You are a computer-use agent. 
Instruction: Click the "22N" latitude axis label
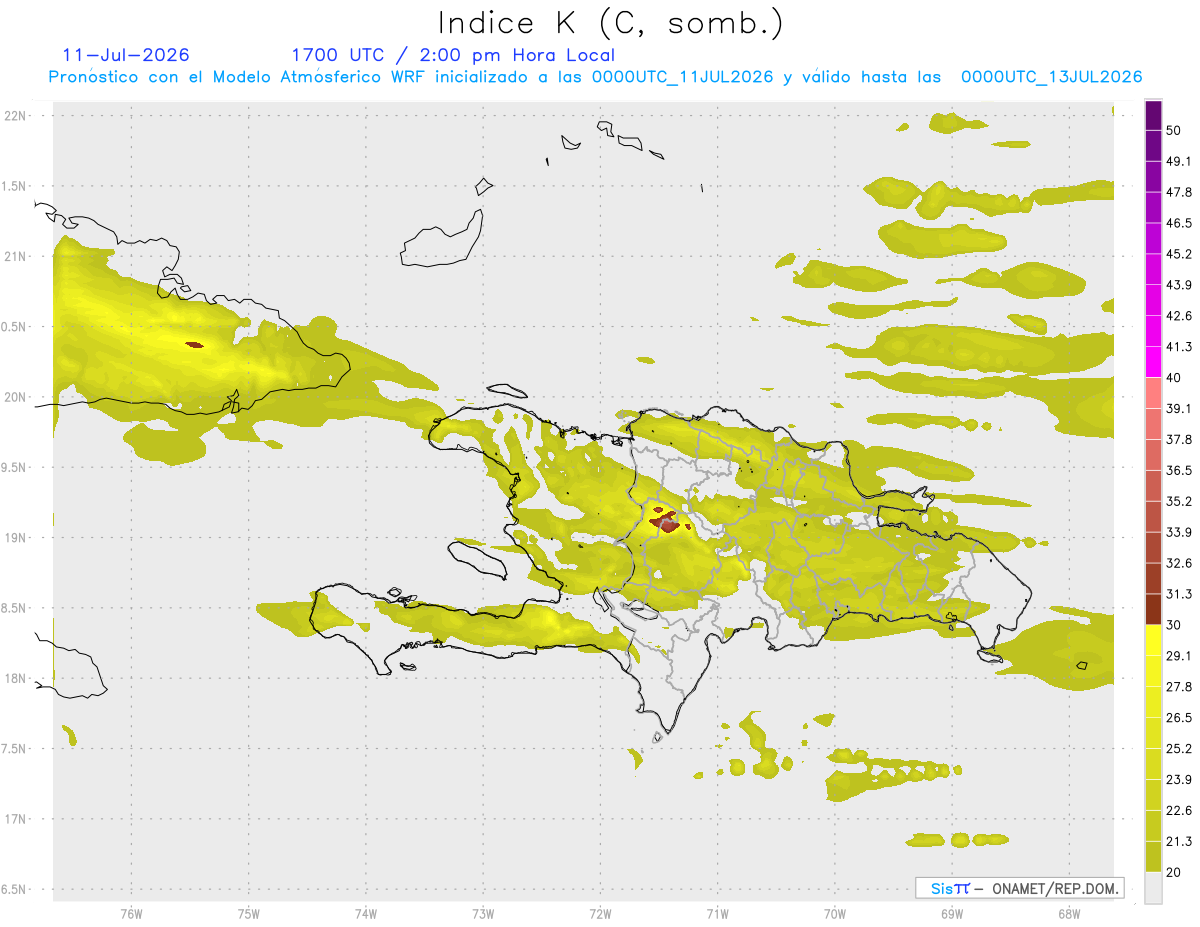tap(16, 116)
